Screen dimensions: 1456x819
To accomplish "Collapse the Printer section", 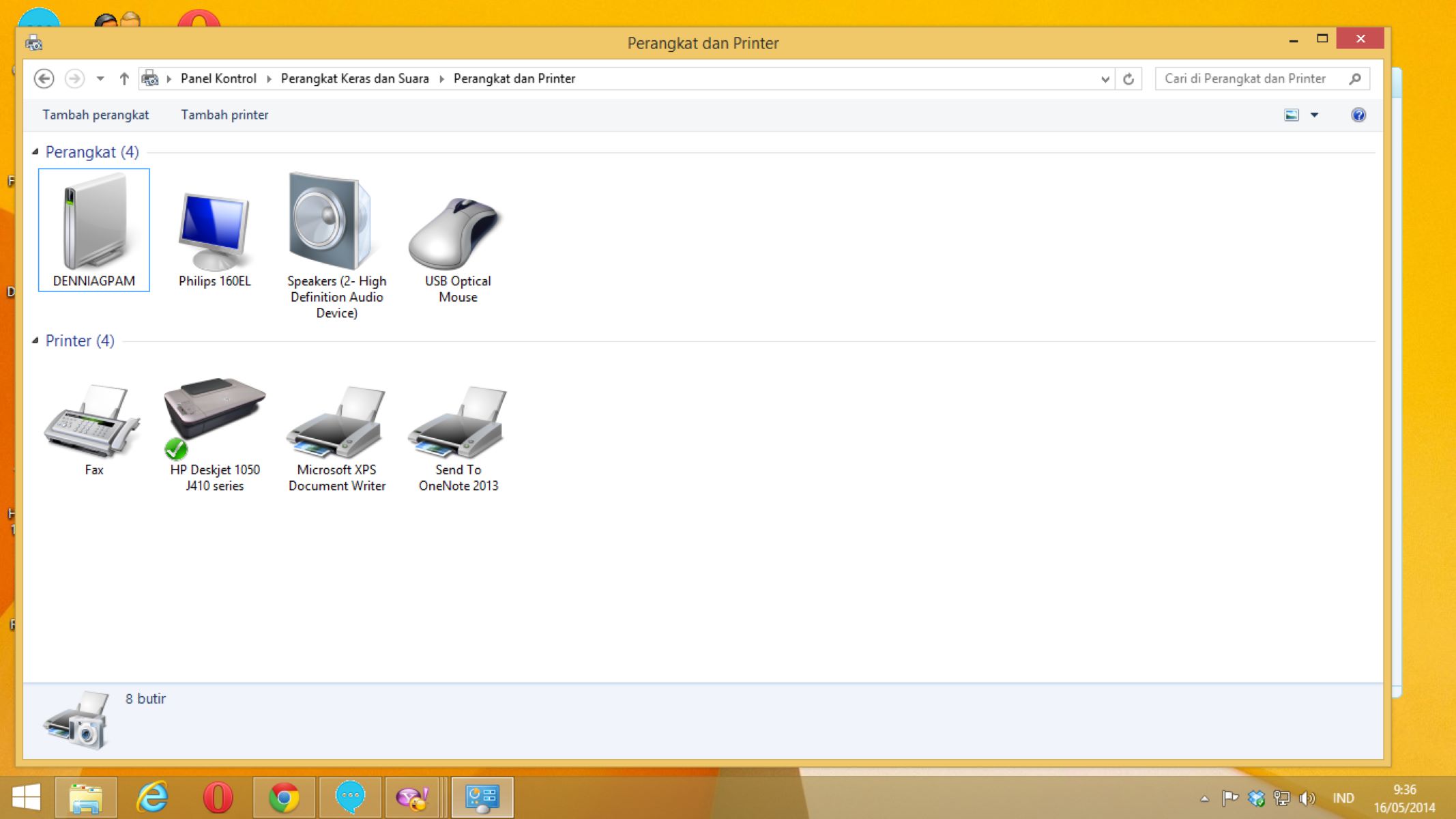I will (36, 340).
